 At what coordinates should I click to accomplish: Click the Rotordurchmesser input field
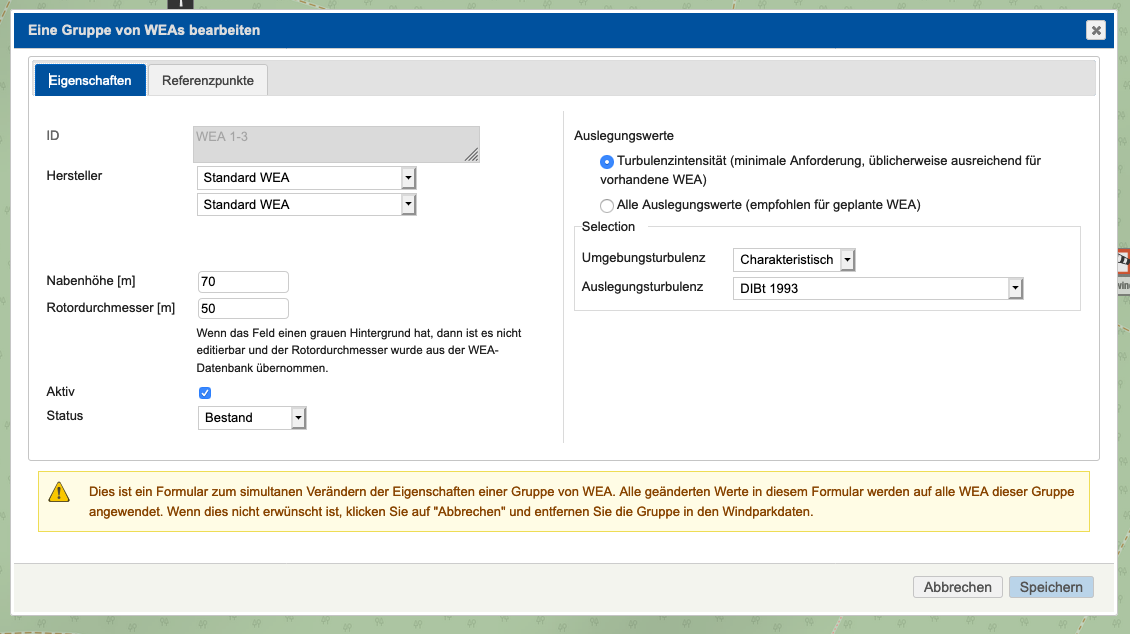click(242, 308)
